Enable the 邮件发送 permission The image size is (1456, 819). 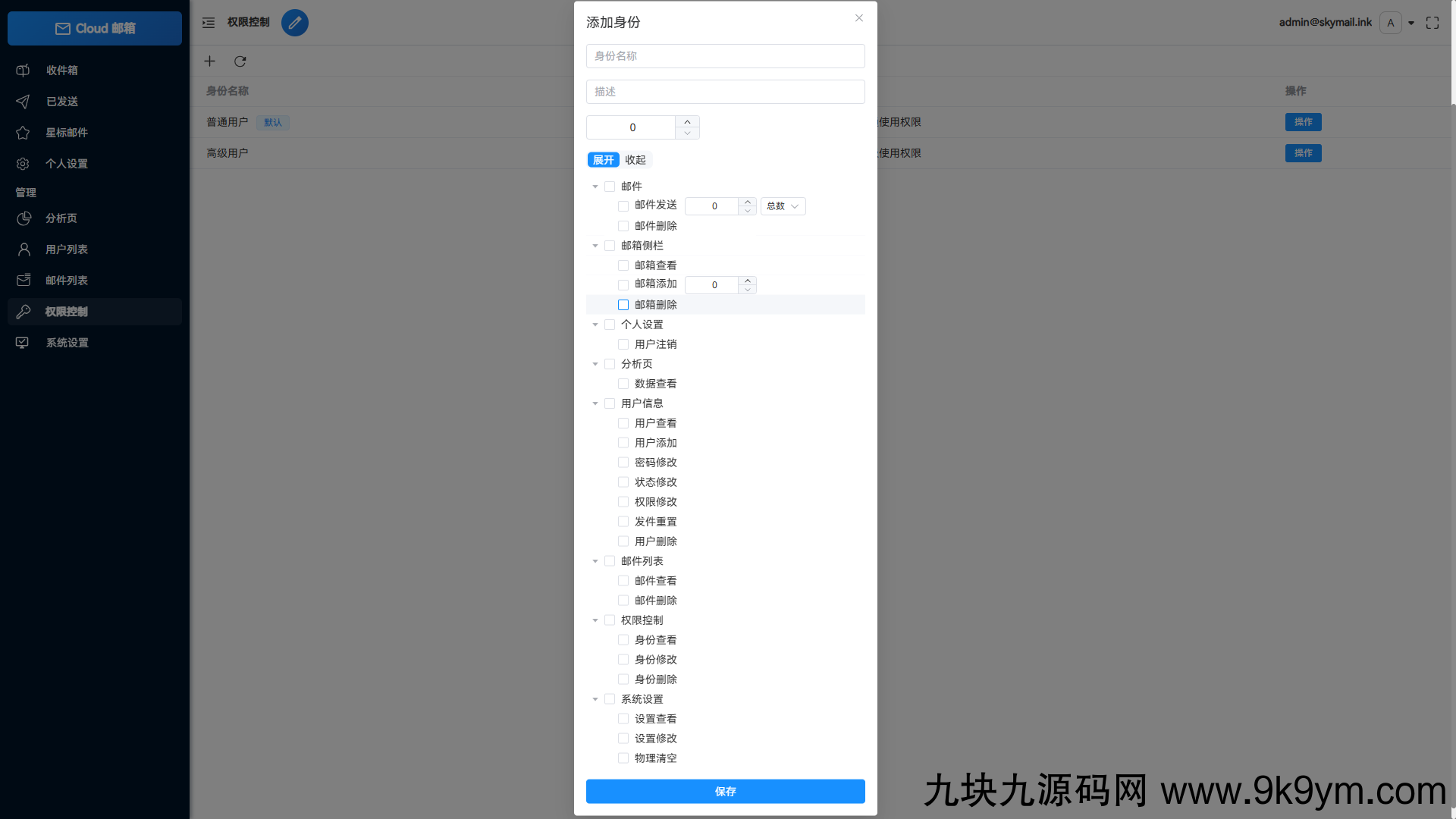point(623,206)
